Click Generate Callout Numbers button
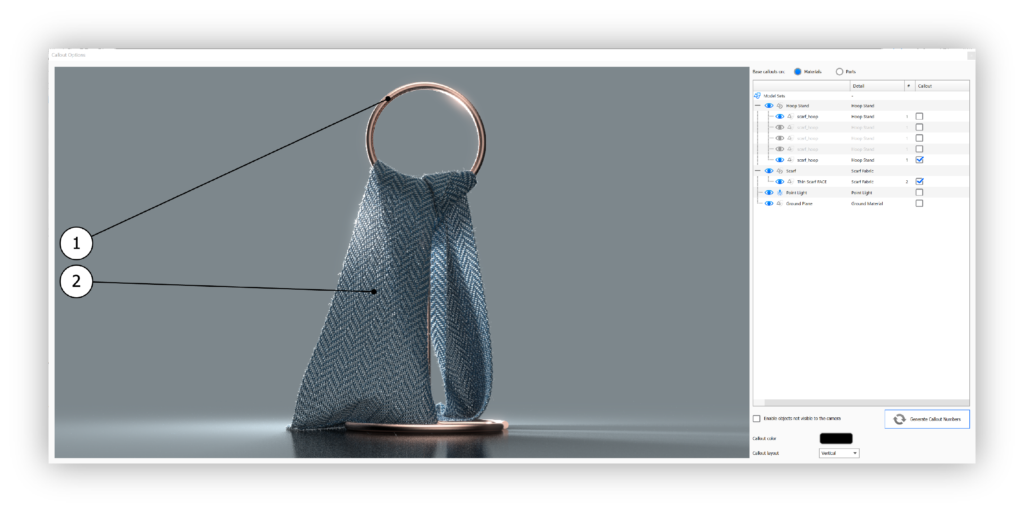Image resolution: width=1024 pixels, height=512 pixels. (926, 419)
